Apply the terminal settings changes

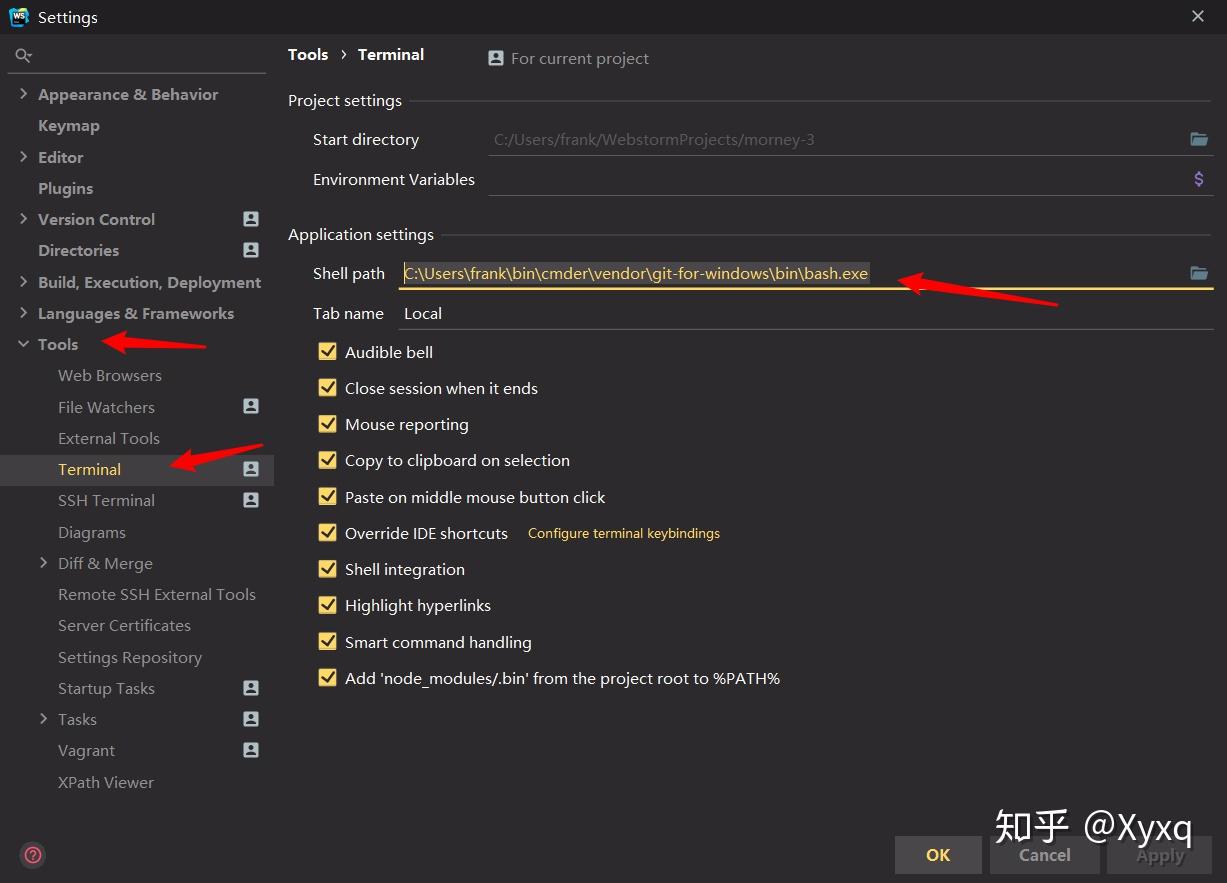[1158, 855]
